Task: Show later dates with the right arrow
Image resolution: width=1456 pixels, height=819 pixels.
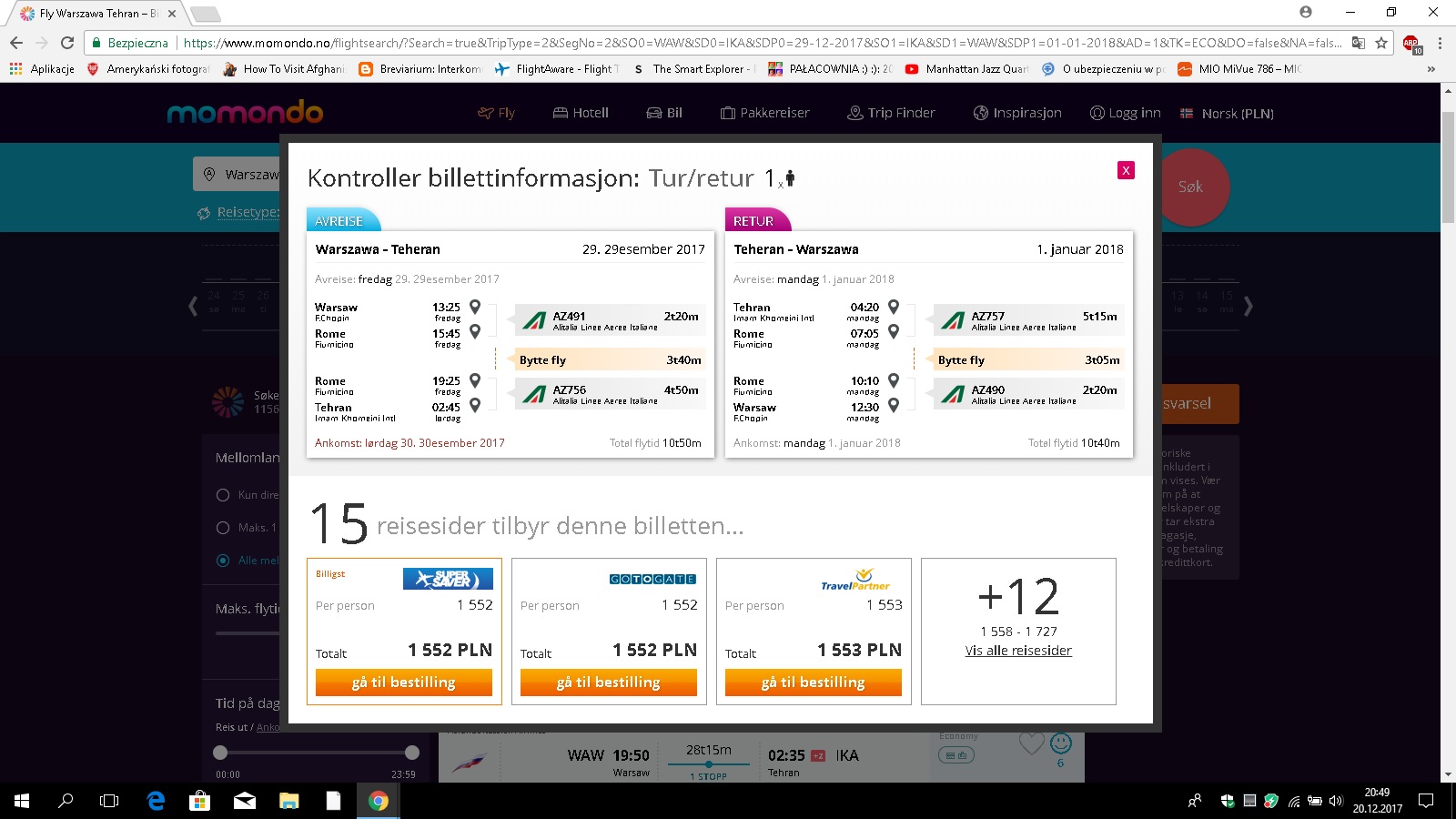Action: pos(1249,306)
